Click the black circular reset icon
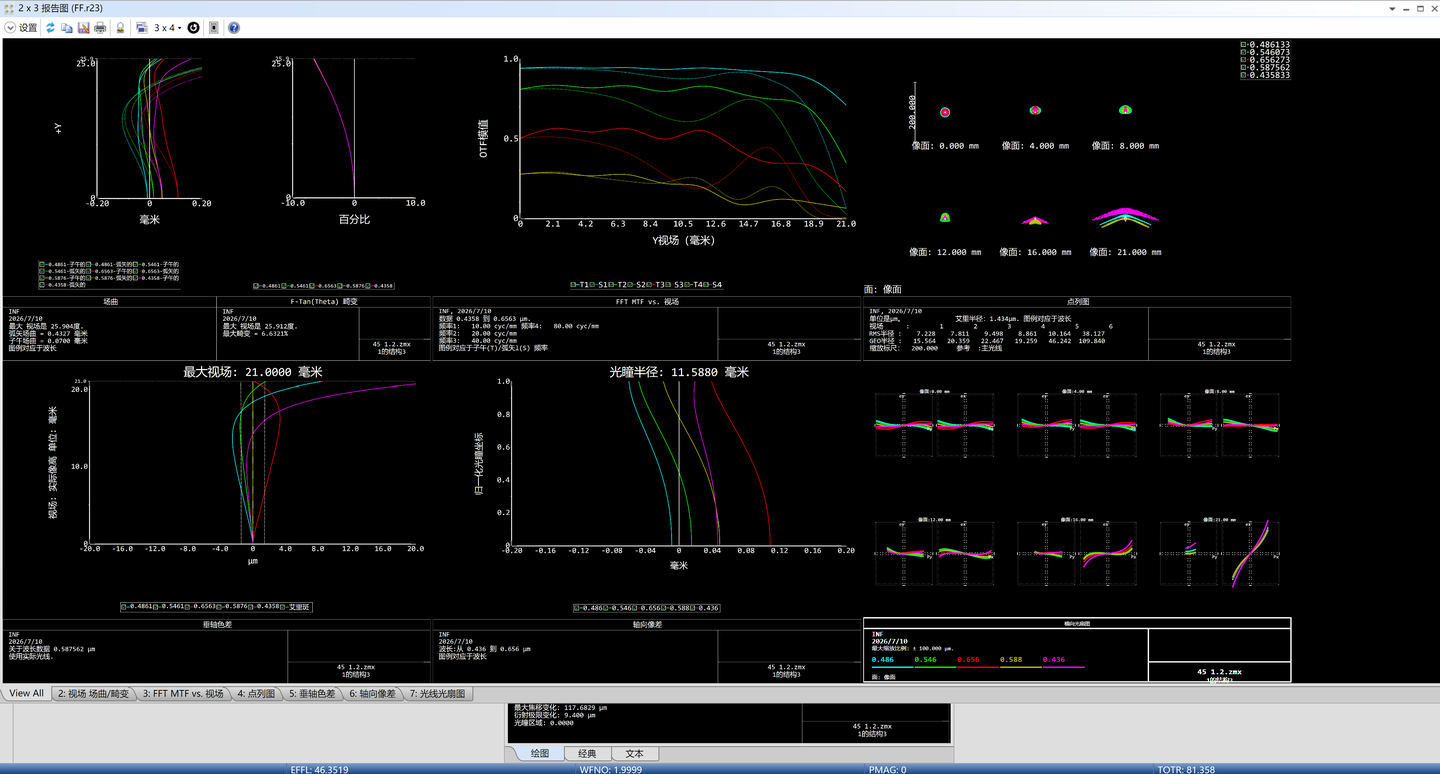Screen dimensions: 1440x774 tap(194, 28)
